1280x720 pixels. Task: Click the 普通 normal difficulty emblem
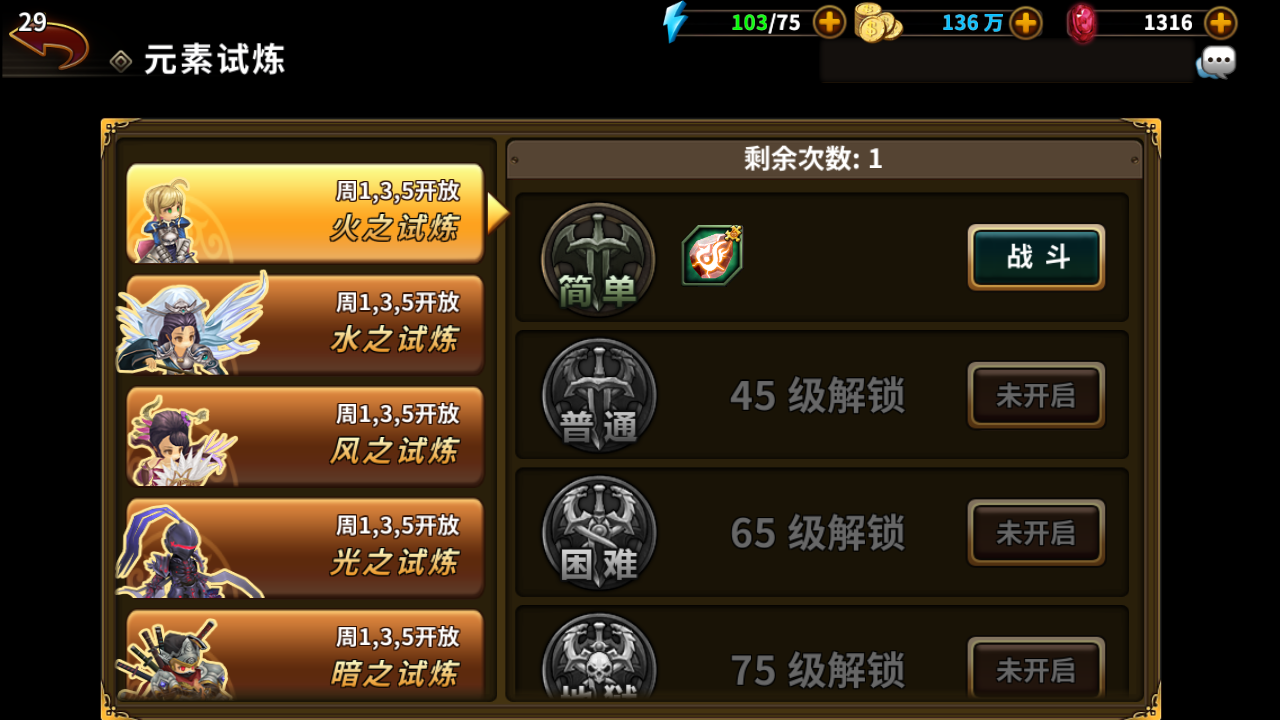(x=598, y=396)
